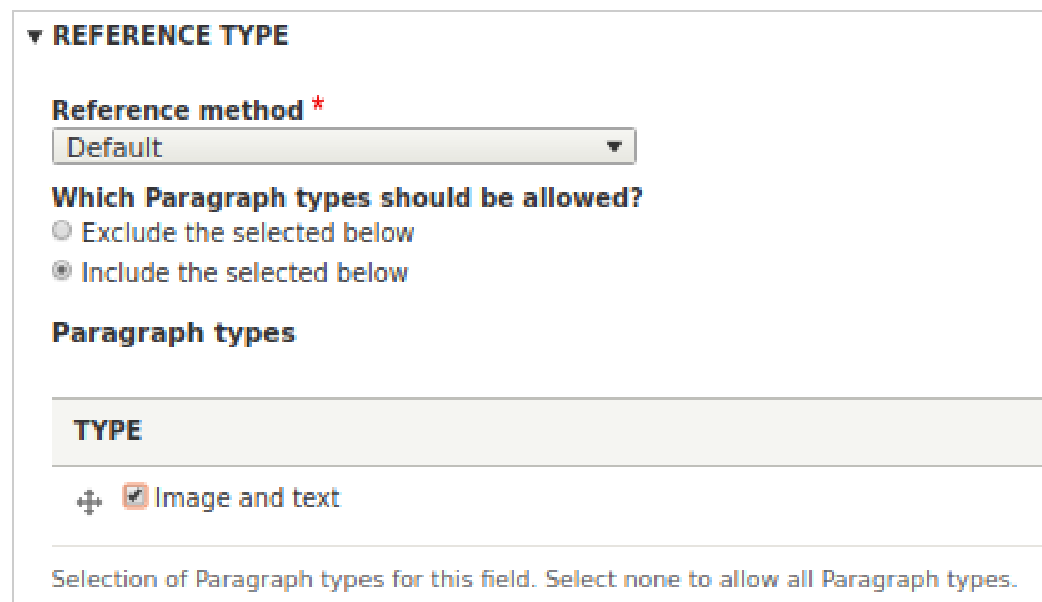Click the "Which Paragraph types should be allowed?" label
The image size is (1042, 602).
pos(346,198)
